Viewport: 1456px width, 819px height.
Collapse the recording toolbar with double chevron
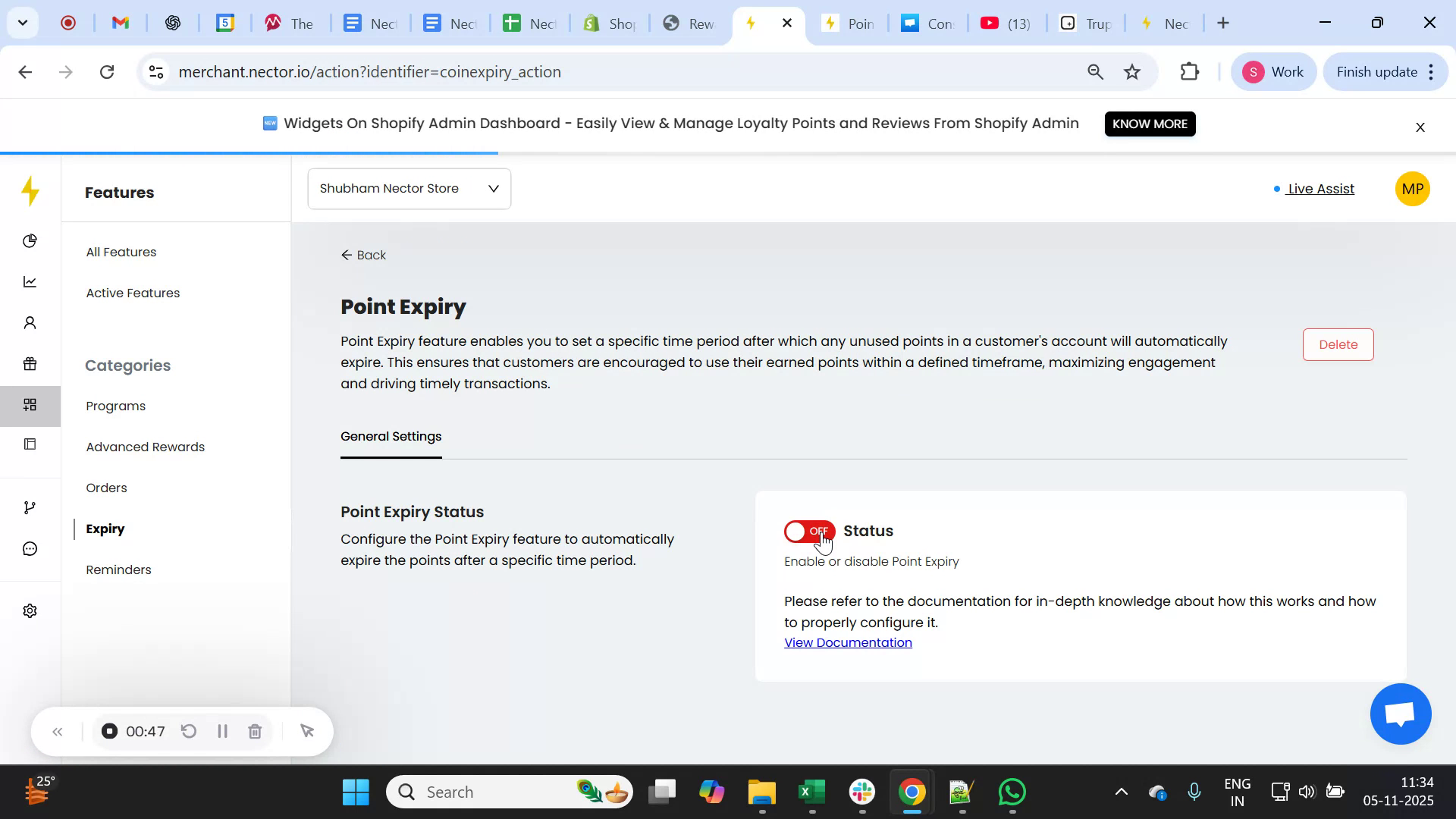coord(58,731)
